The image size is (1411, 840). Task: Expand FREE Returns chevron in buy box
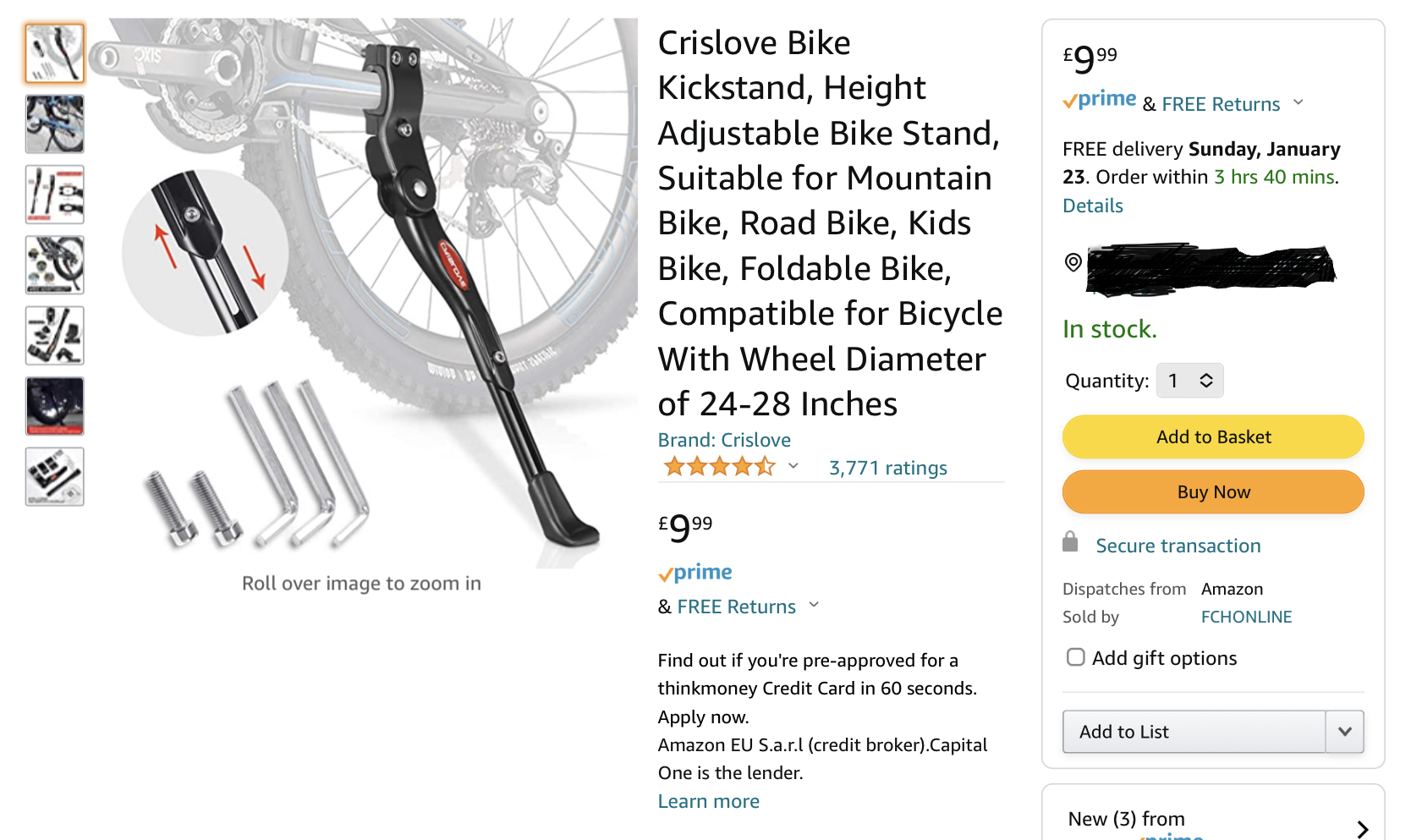pyautogui.click(x=1298, y=102)
